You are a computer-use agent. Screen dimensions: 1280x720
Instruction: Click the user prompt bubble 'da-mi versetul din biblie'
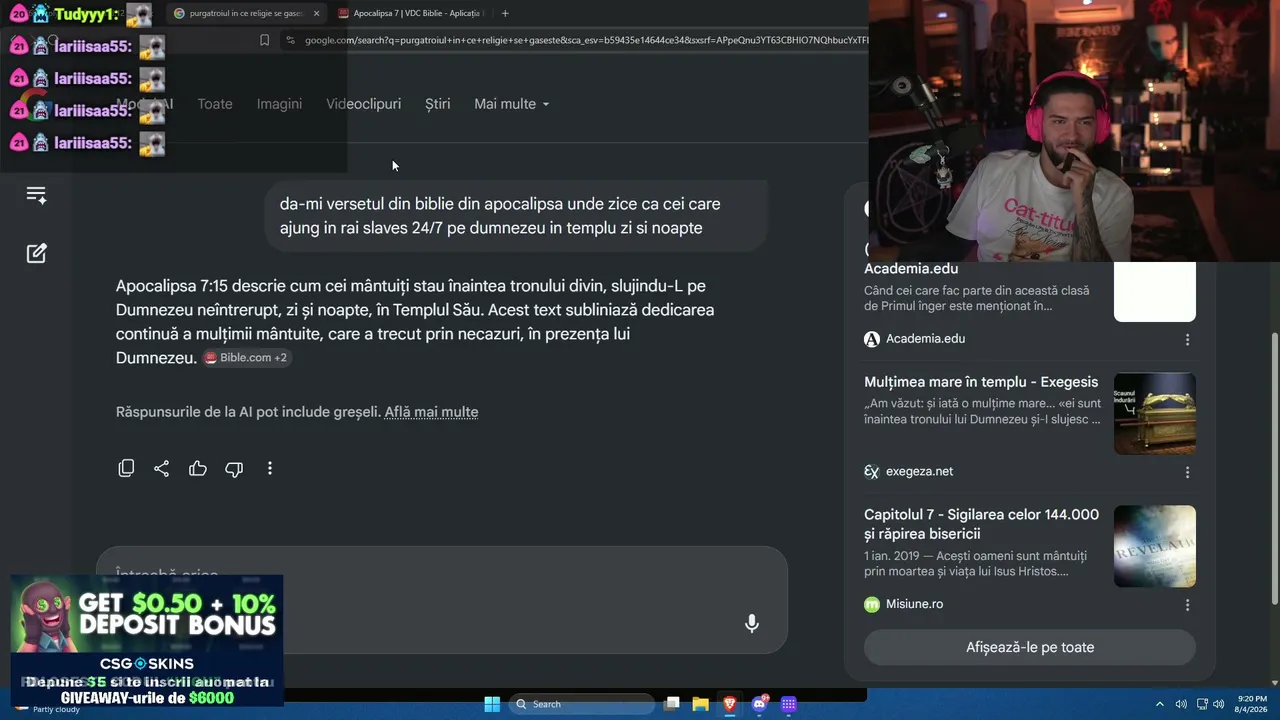click(517, 216)
